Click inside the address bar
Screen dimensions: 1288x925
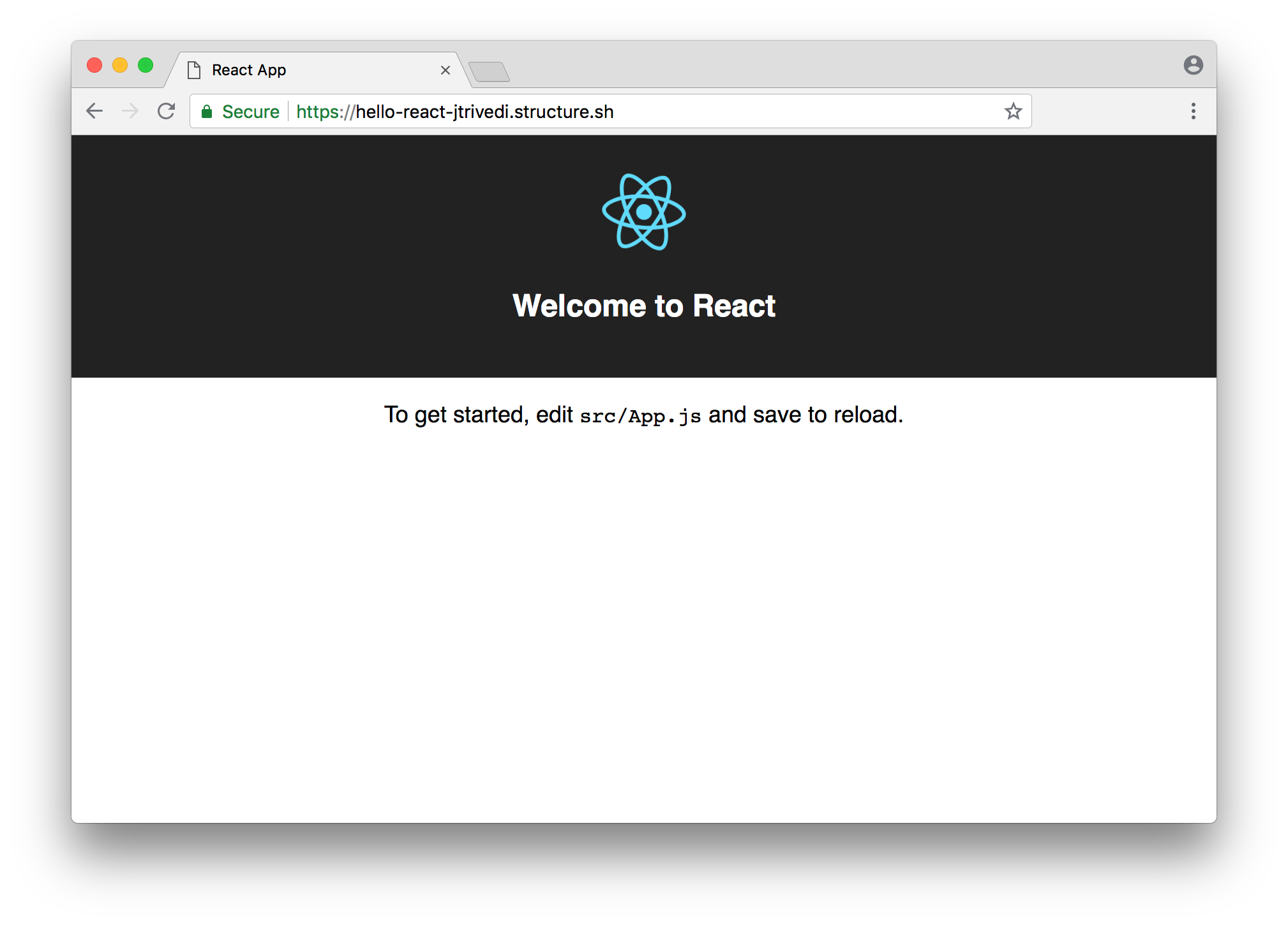tap(734, 111)
